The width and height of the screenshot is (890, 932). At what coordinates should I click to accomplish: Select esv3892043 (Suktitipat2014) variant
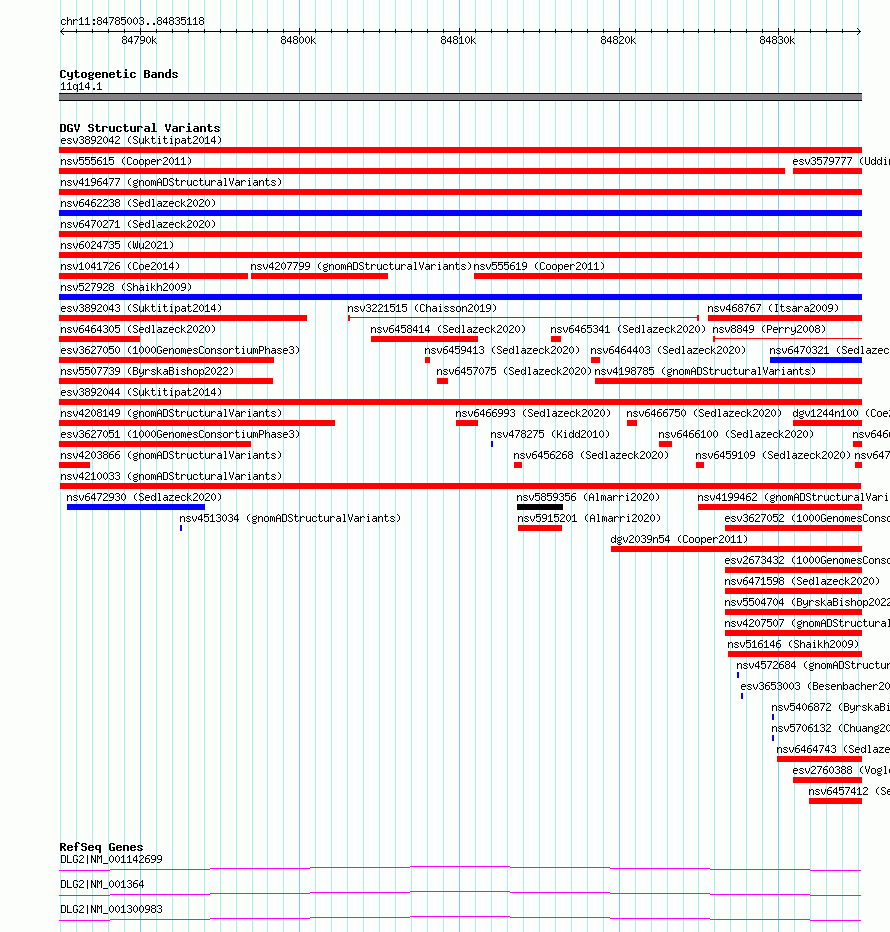(x=141, y=308)
